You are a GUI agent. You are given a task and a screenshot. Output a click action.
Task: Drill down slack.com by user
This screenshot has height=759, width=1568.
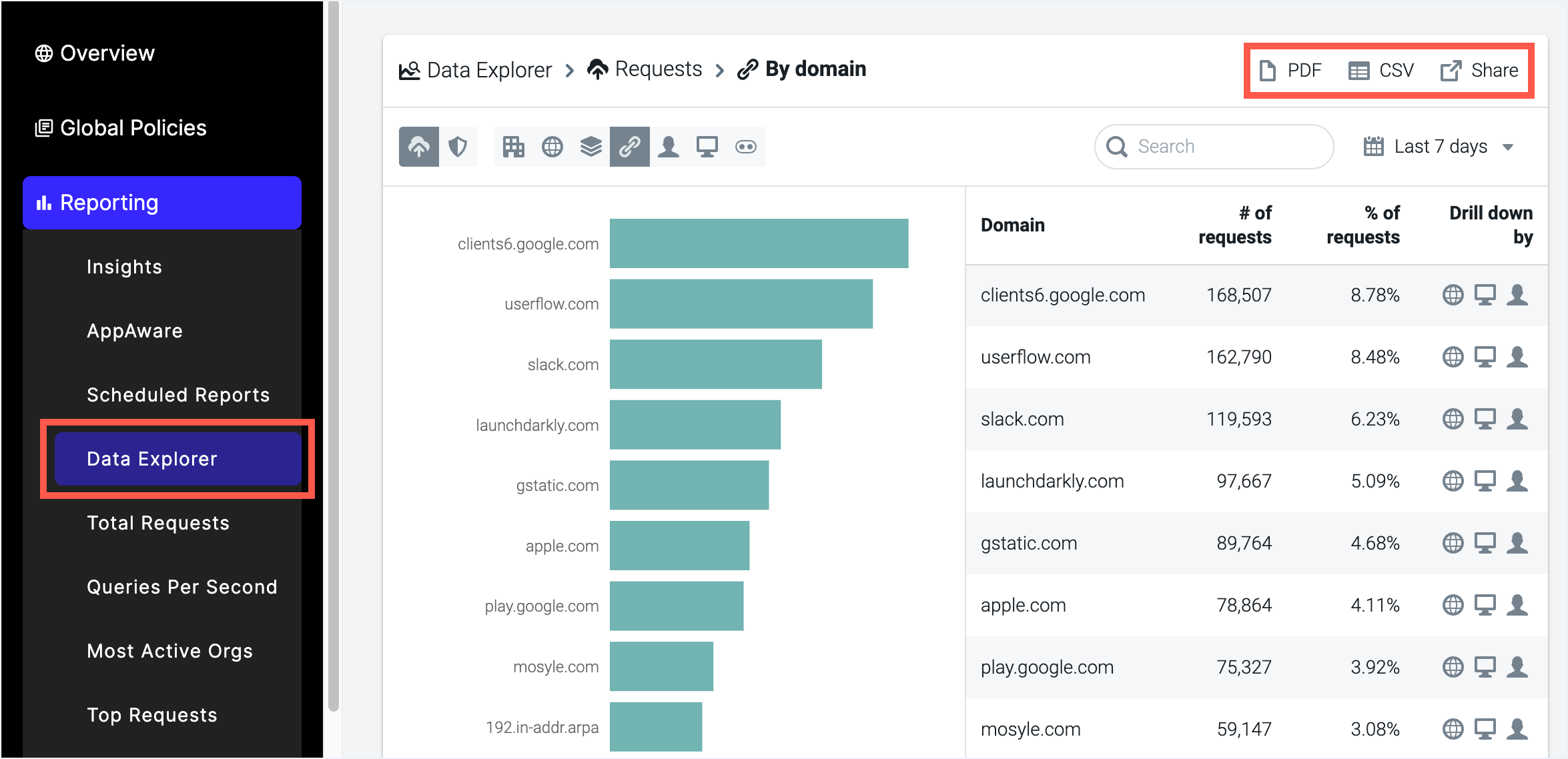1519,418
